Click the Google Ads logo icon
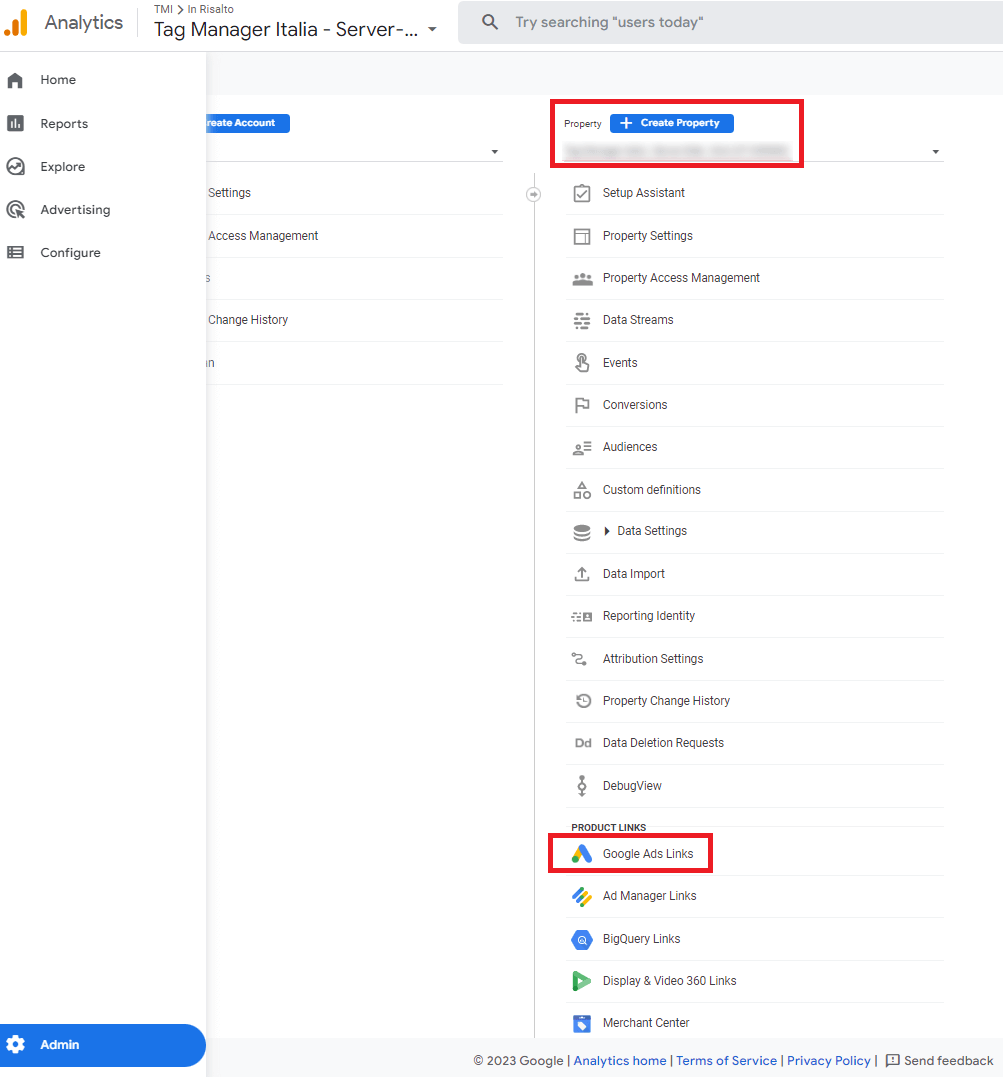 click(x=582, y=854)
